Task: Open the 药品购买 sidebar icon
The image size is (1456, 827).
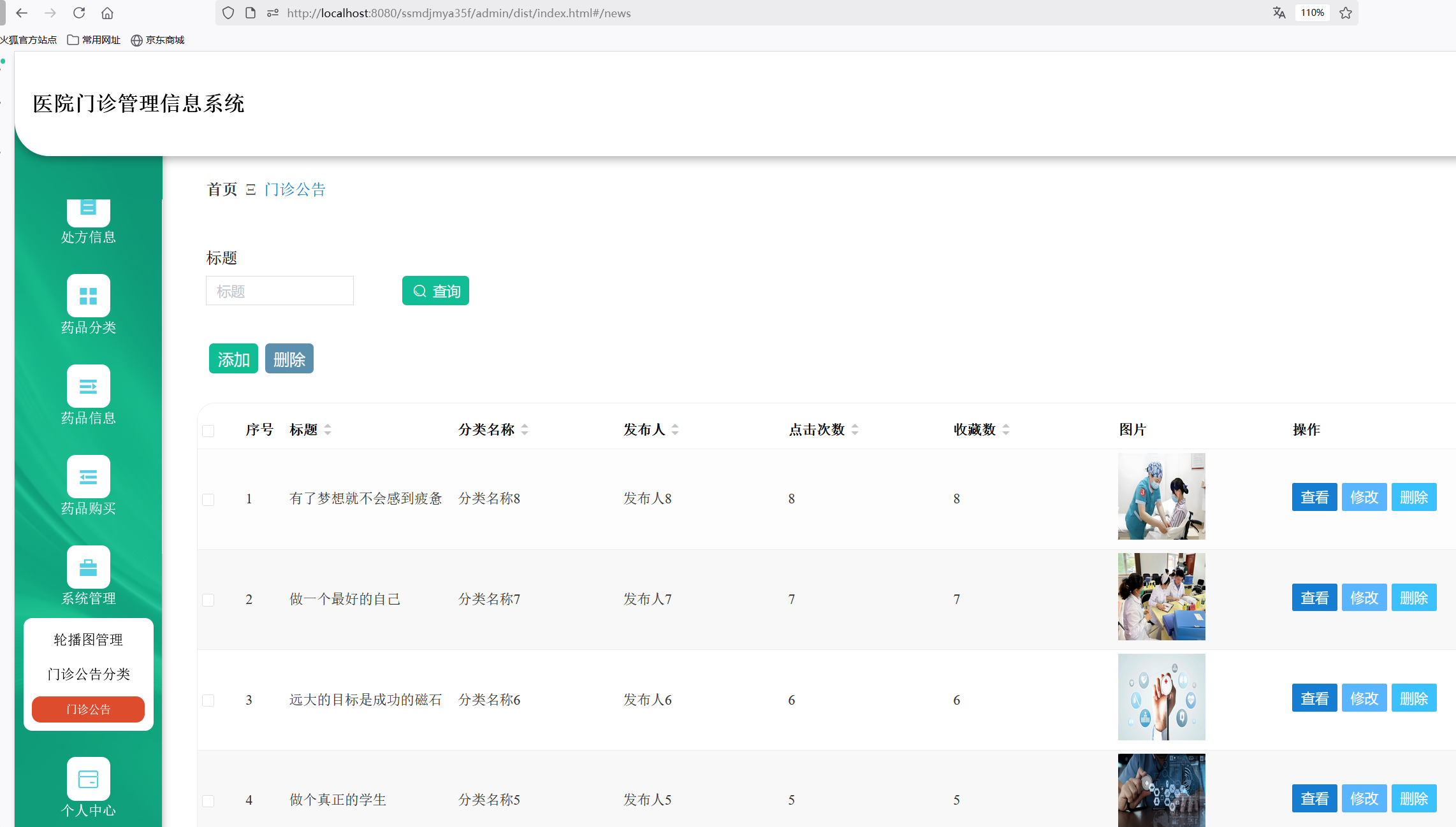Action: pyautogui.click(x=88, y=477)
